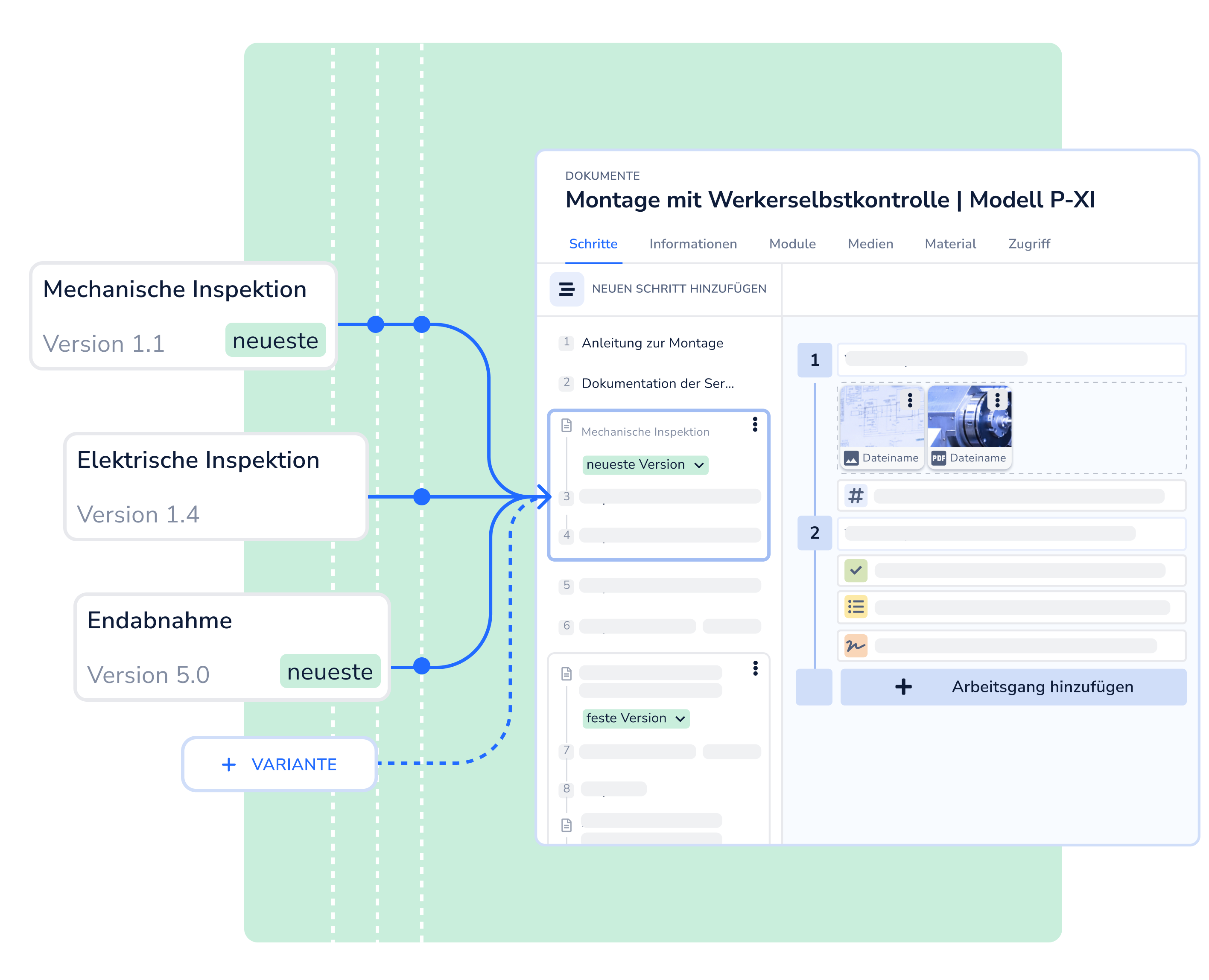Screen dimensions: 1209x980
Task: Open three-dot menu of Mechanische Inspektion module
Action: click(x=754, y=425)
